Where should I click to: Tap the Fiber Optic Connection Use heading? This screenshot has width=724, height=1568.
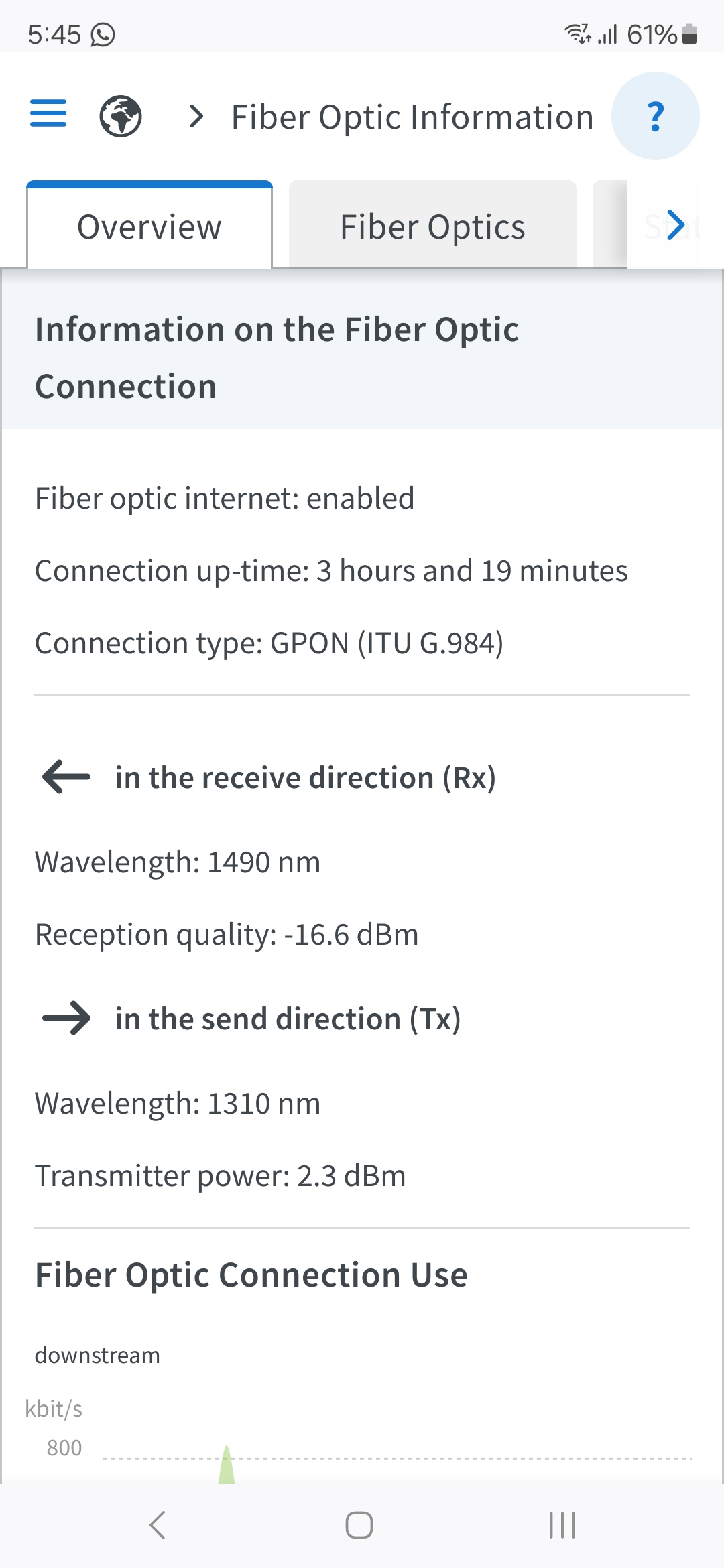251,1275
